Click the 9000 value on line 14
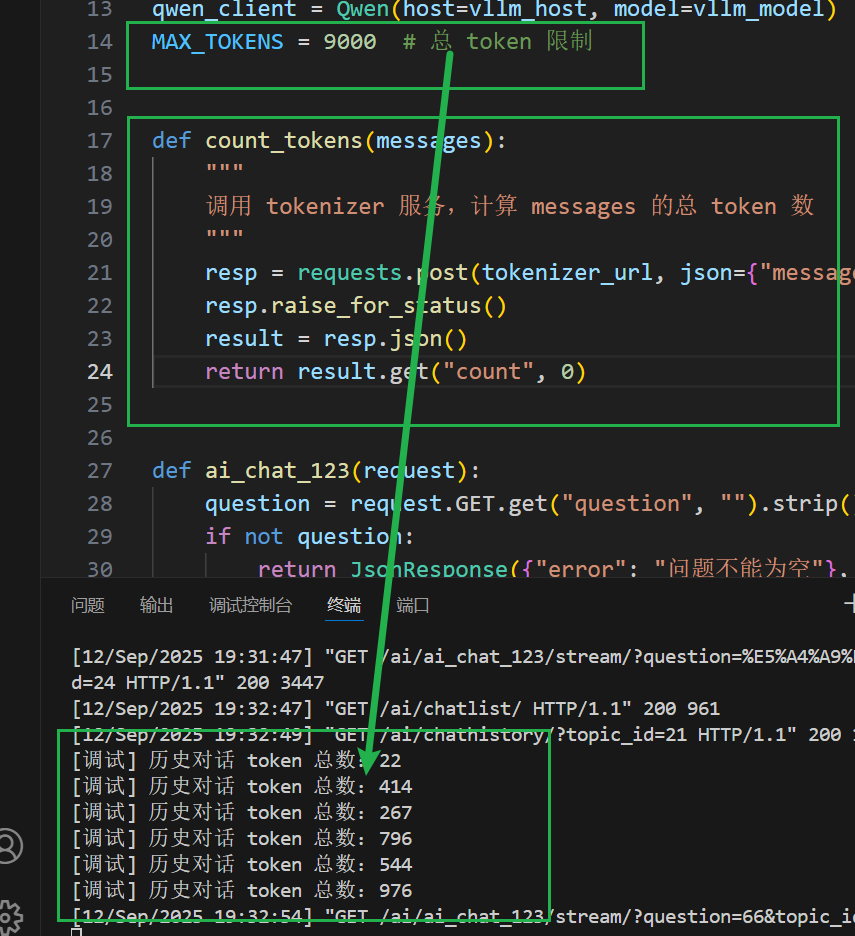 [350, 42]
